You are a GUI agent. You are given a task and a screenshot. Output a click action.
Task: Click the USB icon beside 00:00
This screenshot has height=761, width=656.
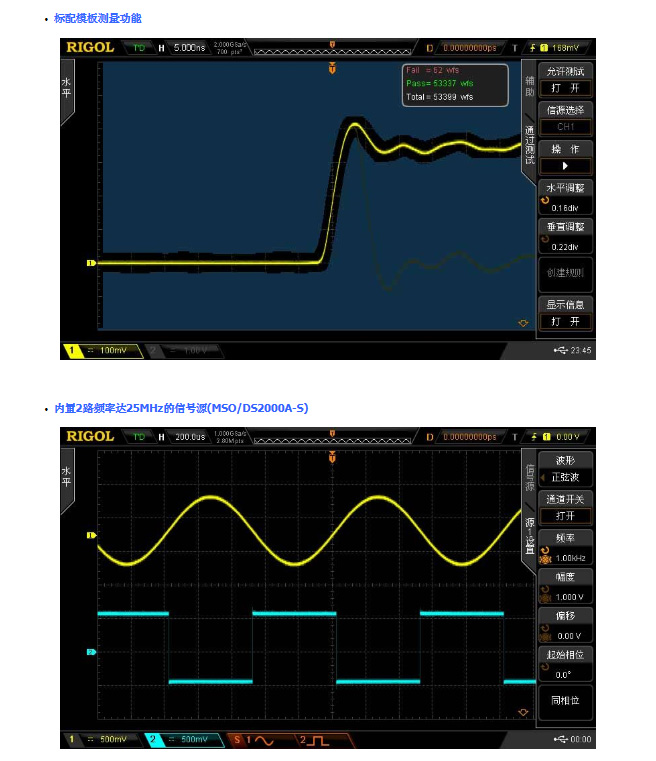point(558,740)
